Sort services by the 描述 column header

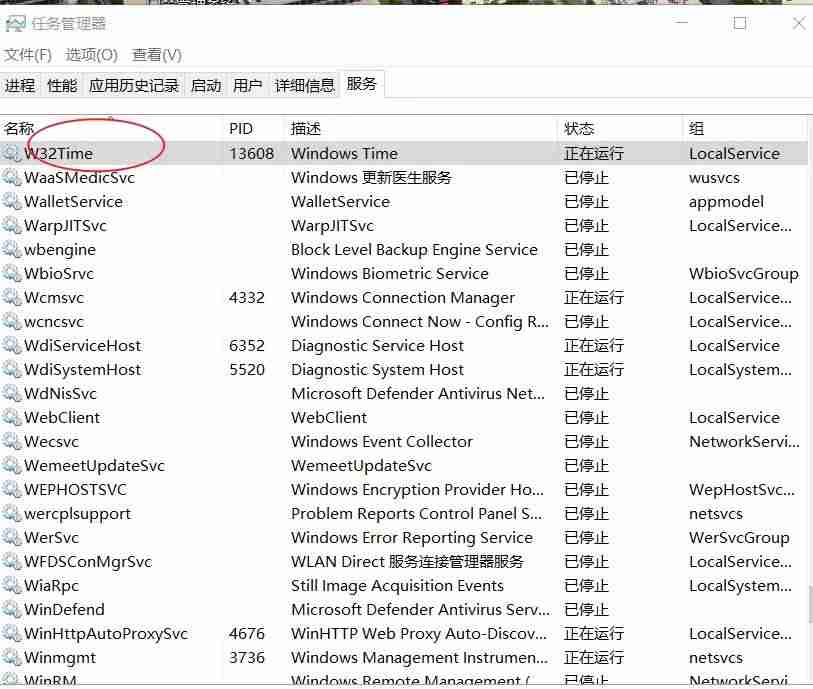point(422,128)
